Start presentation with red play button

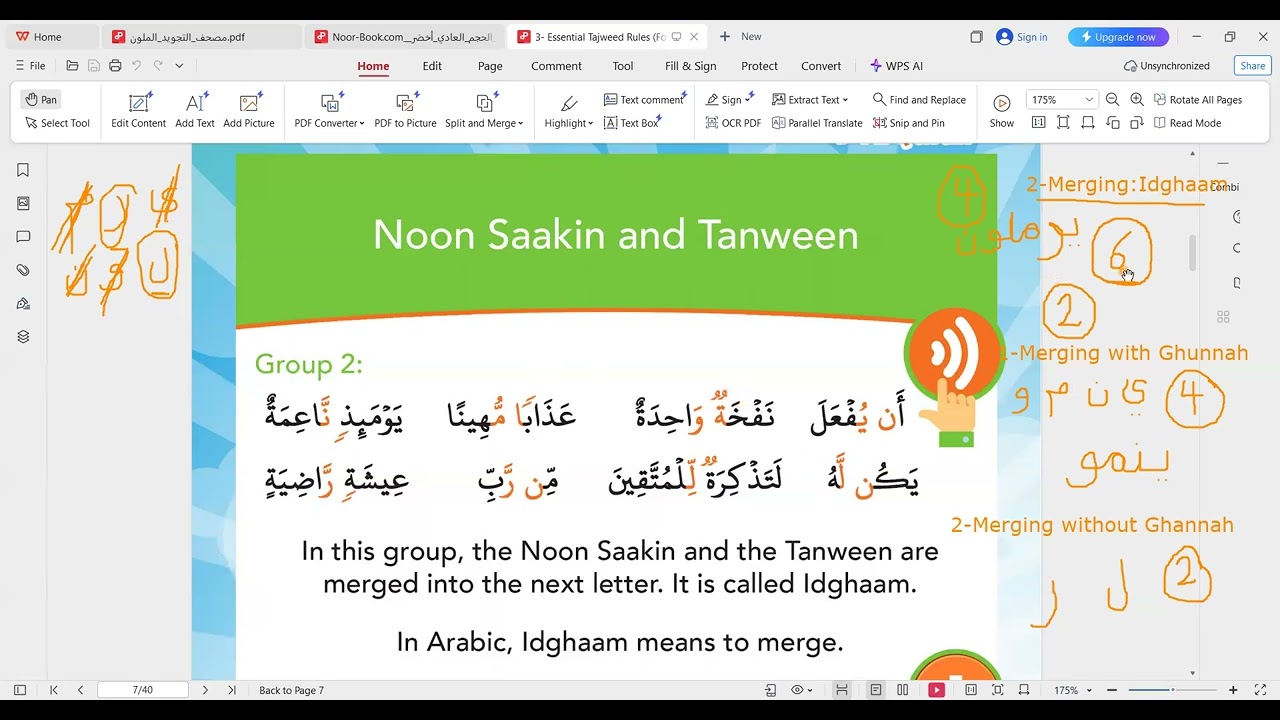937,690
